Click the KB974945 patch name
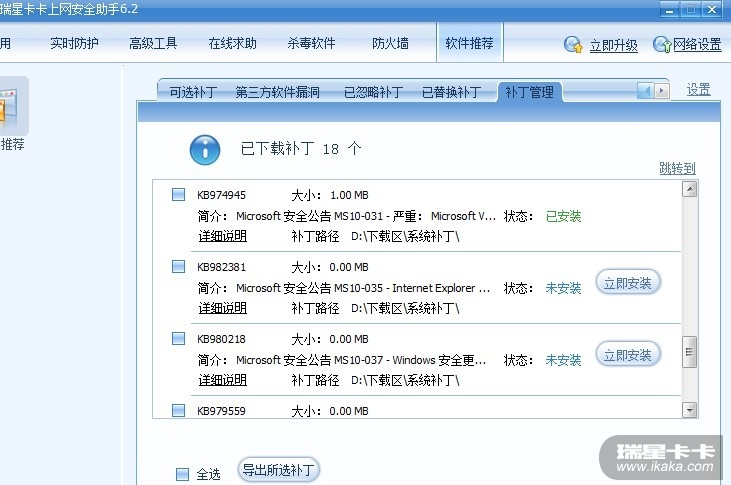The height and width of the screenshot is (485, 731). [x=221, y=195]
